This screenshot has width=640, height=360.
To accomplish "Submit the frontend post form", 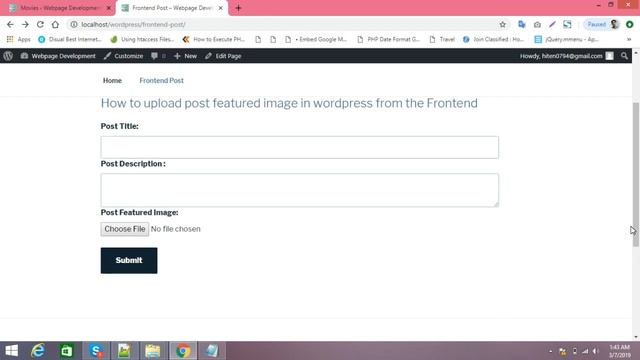I will pos(129,260).
